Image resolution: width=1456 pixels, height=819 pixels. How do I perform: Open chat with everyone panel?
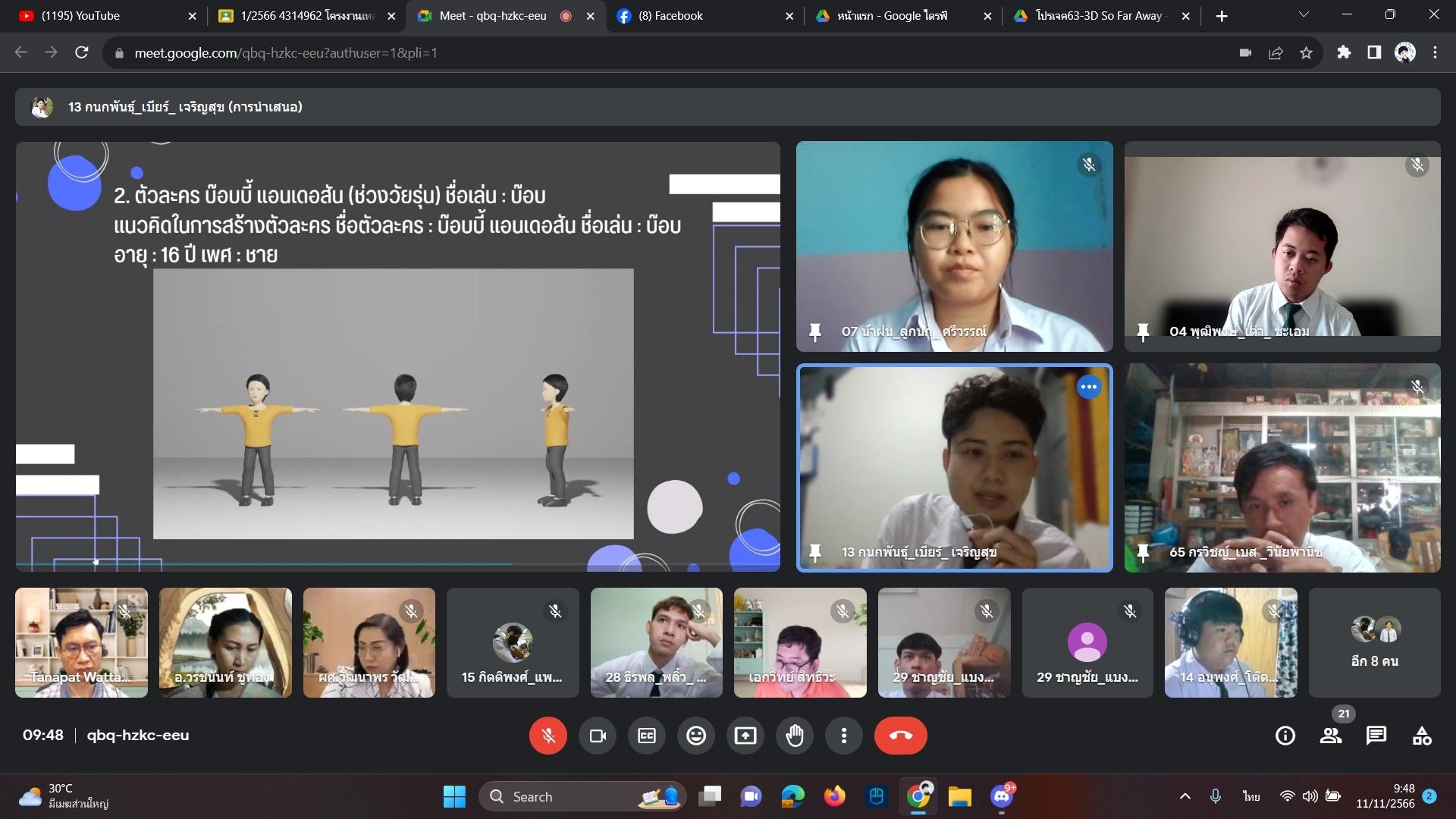[1376, 736]
